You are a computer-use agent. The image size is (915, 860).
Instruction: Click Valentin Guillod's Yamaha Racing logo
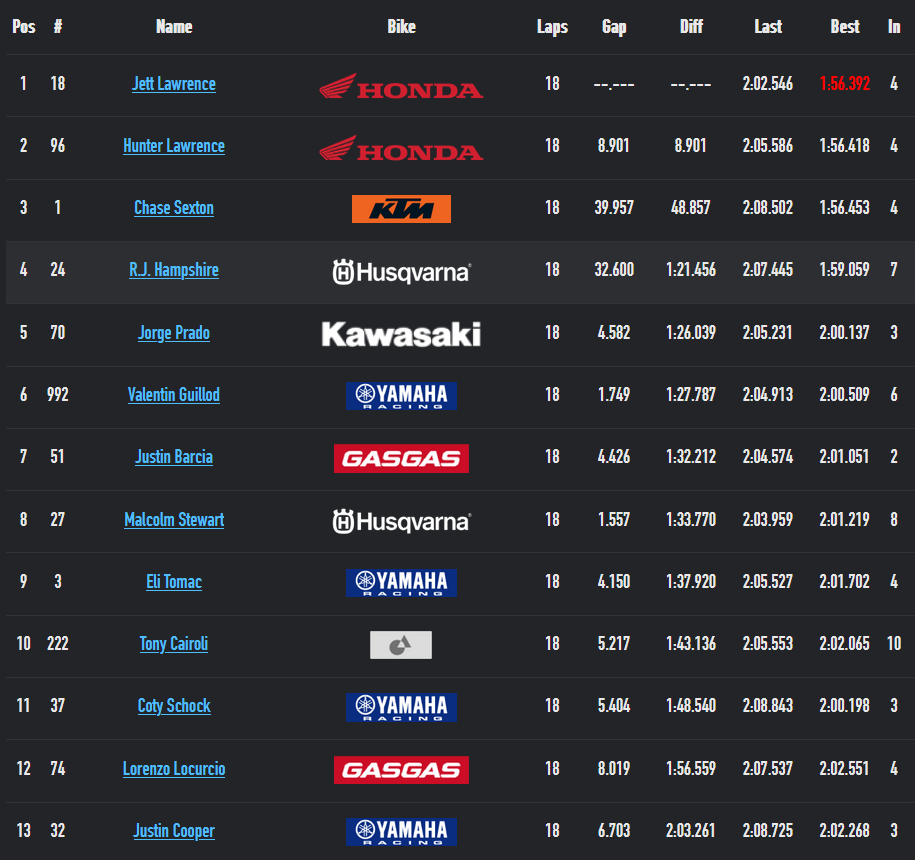401,396
